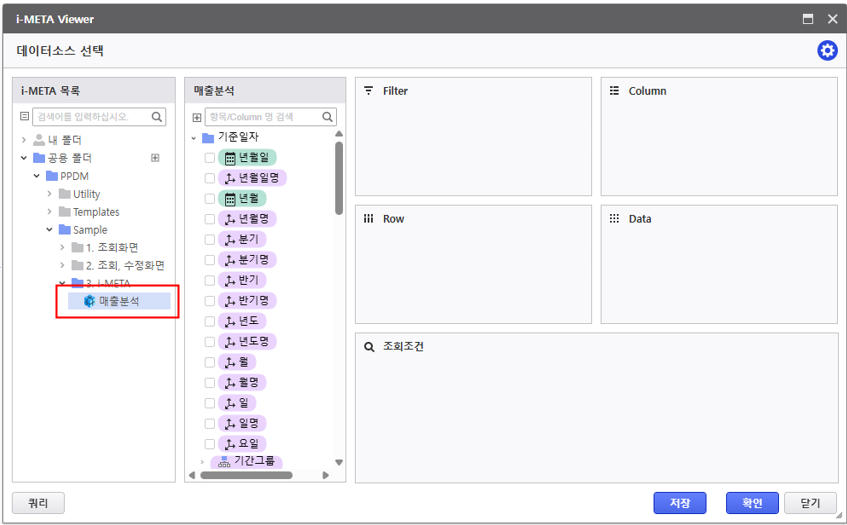Viewport: 847px width, 525px height.
Task: Click the expand-all icon beside 공용 폴더
Action: [x=155, y=158]
